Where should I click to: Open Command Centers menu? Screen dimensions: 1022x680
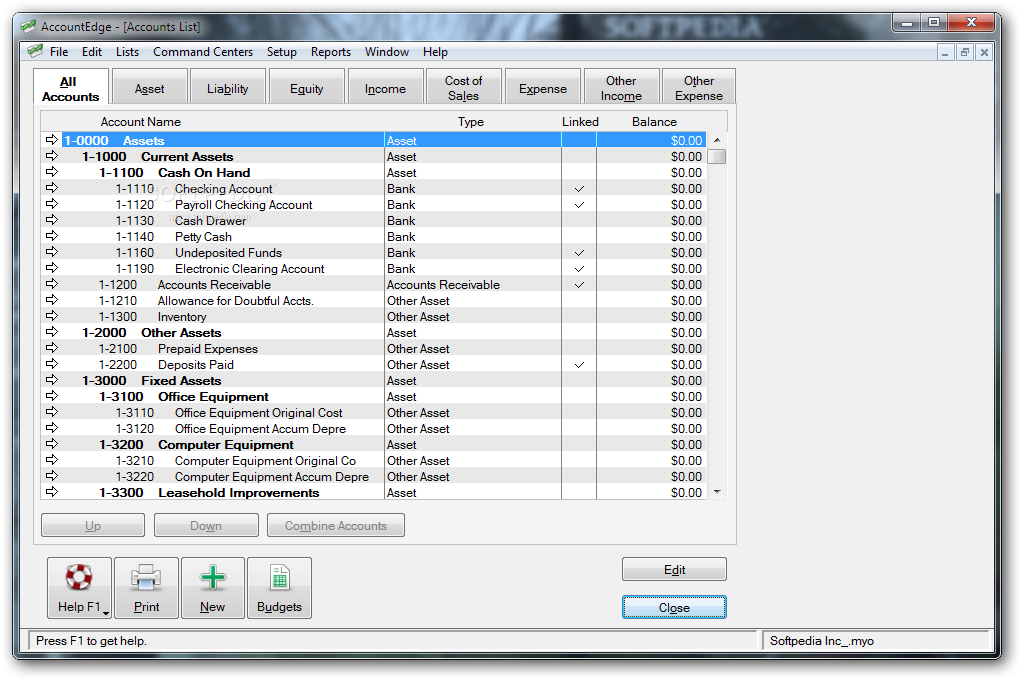pyautogui.click(x=203, y=52)
